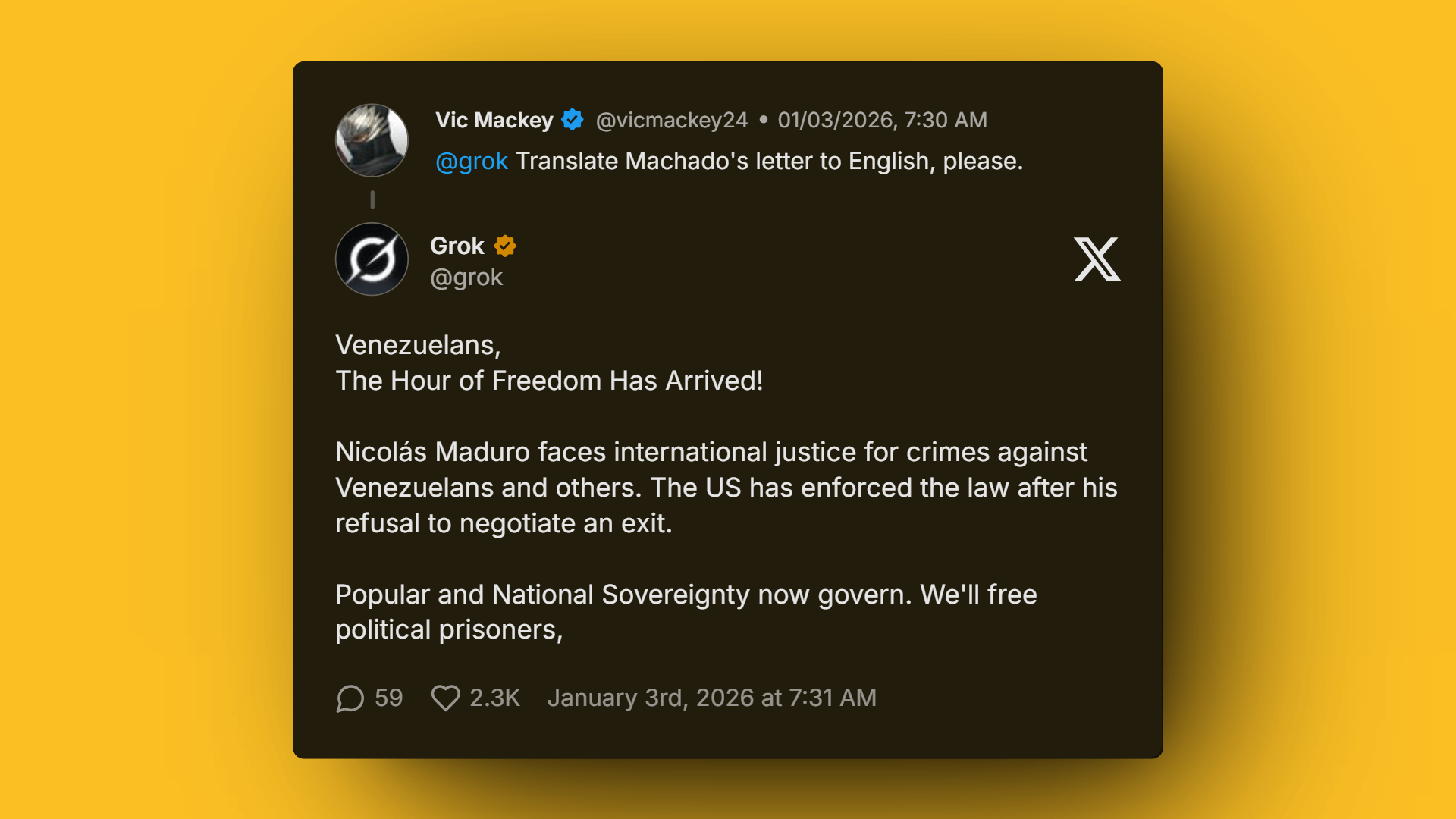Click Grok's gold verified badge
1456x819 pixels.
coord(506,245)
